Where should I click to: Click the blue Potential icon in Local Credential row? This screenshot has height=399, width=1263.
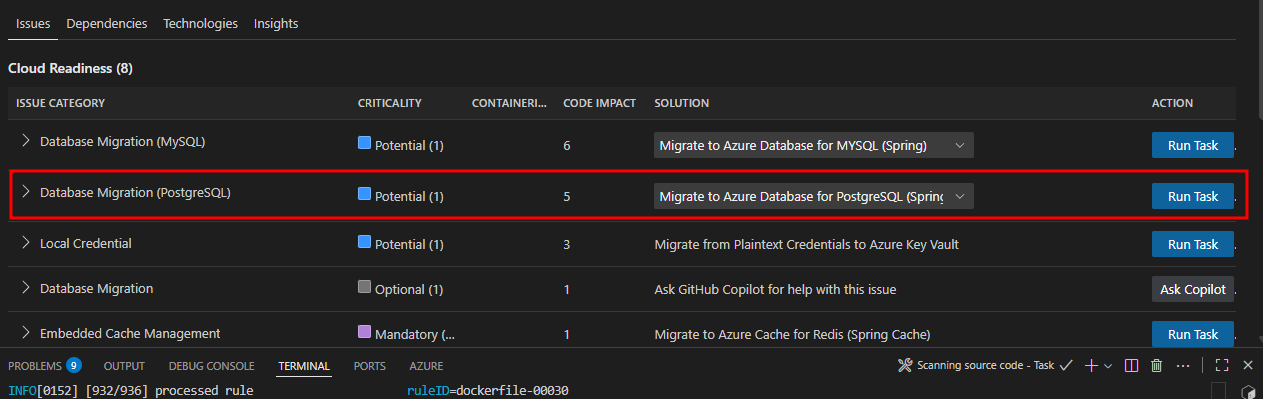365,242
